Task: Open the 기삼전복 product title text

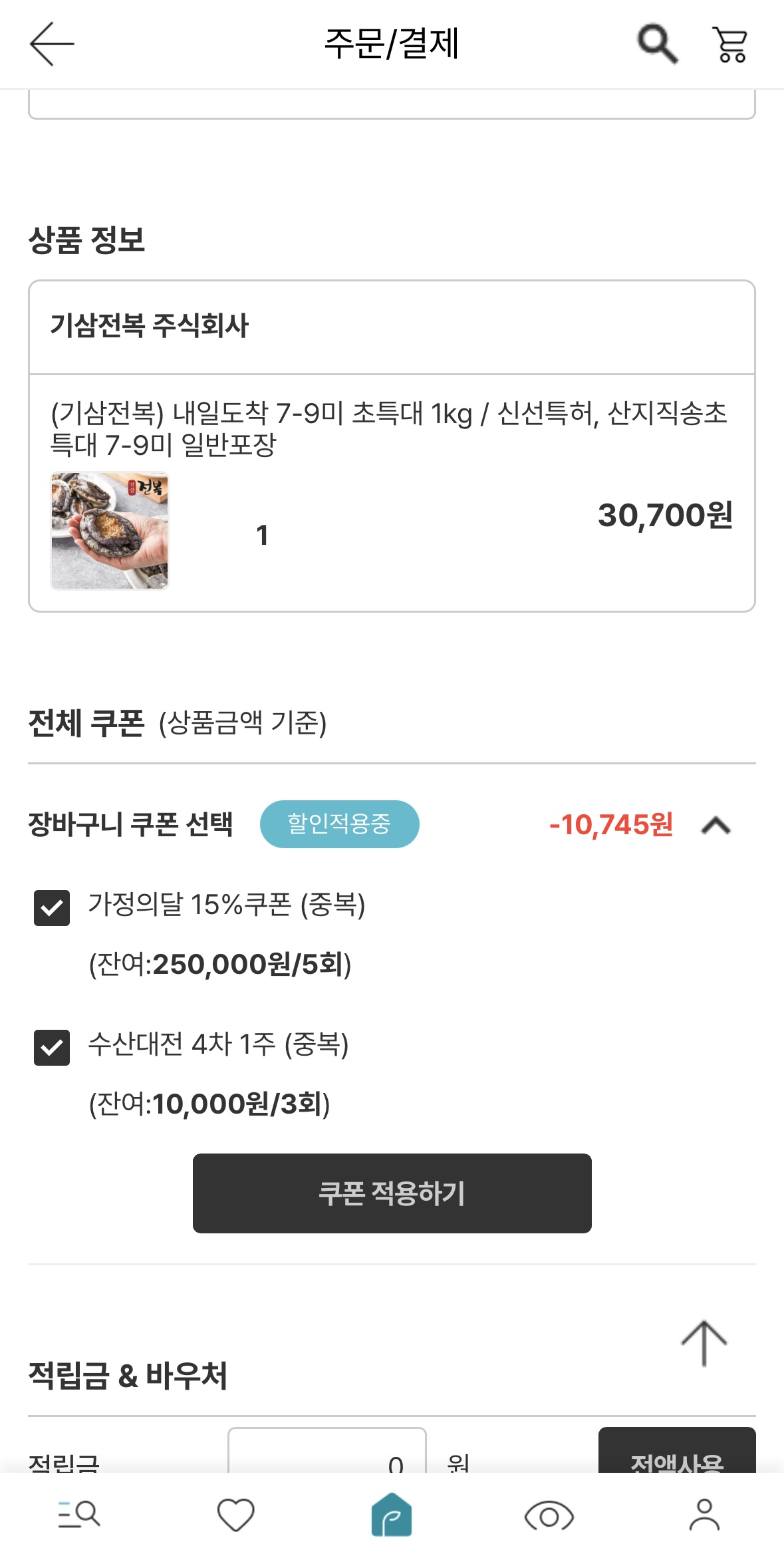Action: pos(389,428)
